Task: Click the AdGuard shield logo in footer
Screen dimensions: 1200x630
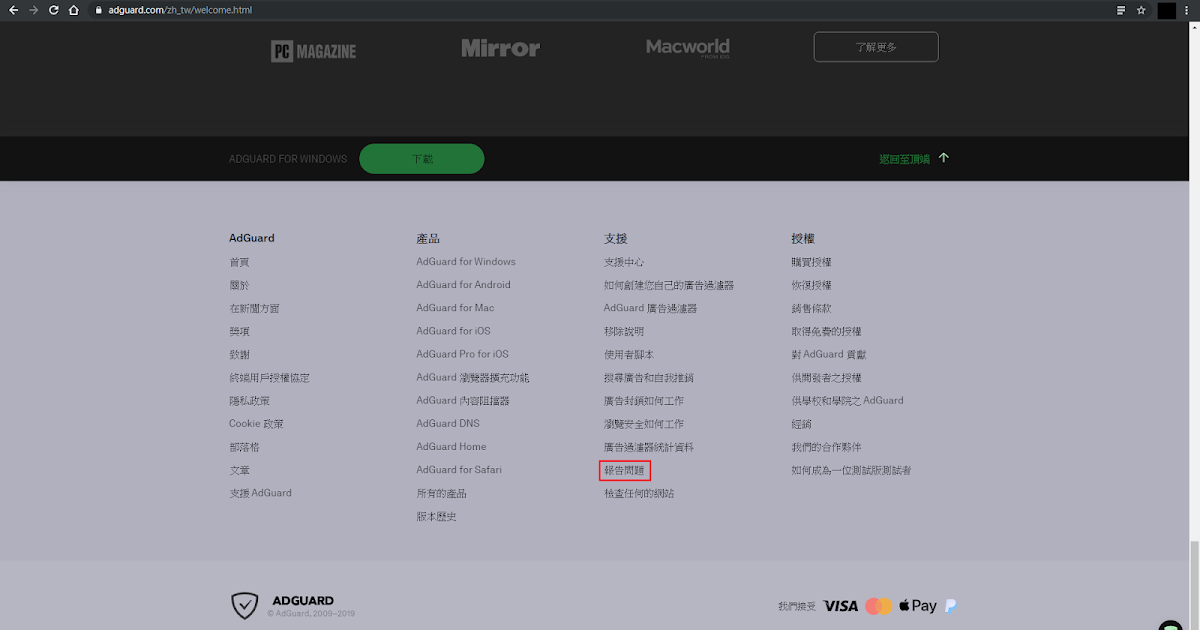Action: (x=244, y=605)
